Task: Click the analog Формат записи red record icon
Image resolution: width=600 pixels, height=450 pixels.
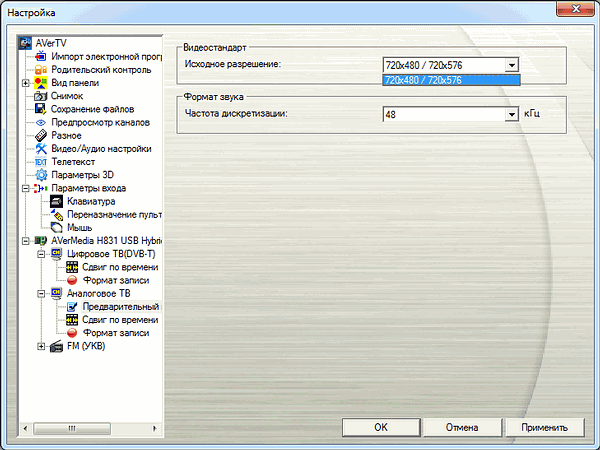Action: tap(72, 333)
